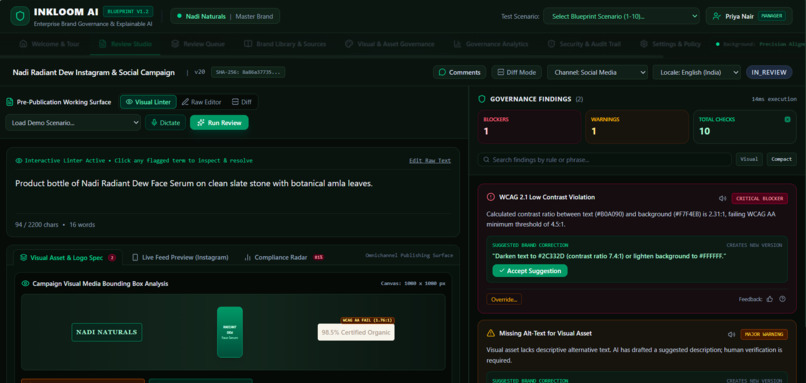Click the Priya Nair user avatar icon
Viewport: 806px width, 383px height.
(x=716, y=16)
